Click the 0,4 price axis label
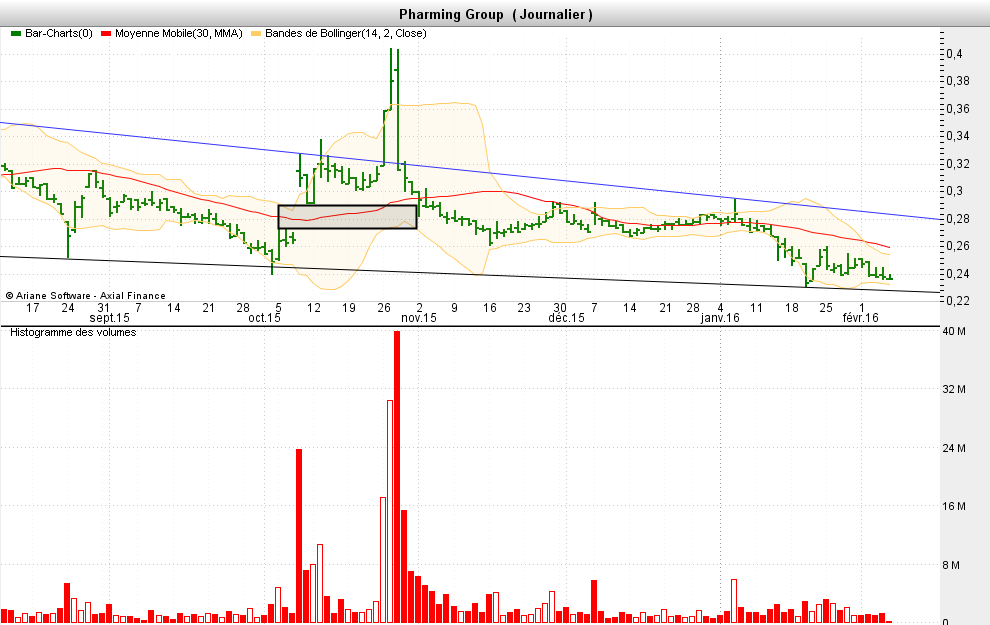The width and height of the screenshot is (990, 625). (955, 54)
